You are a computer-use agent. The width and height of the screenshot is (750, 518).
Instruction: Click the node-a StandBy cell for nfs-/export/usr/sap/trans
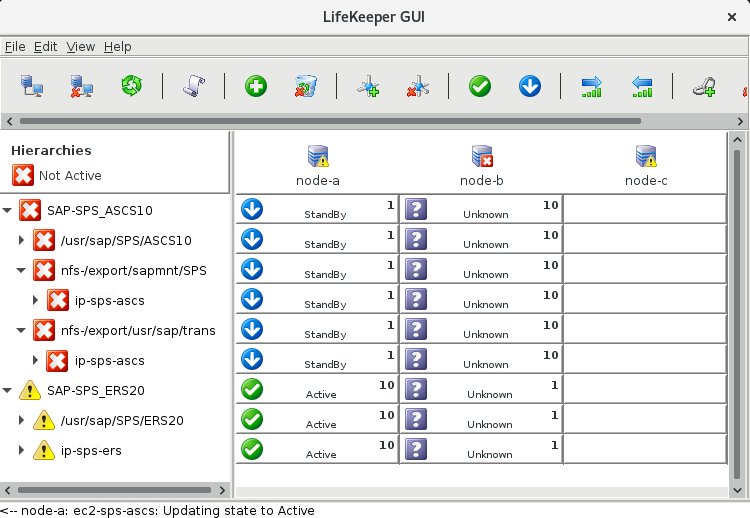point(317,329)
